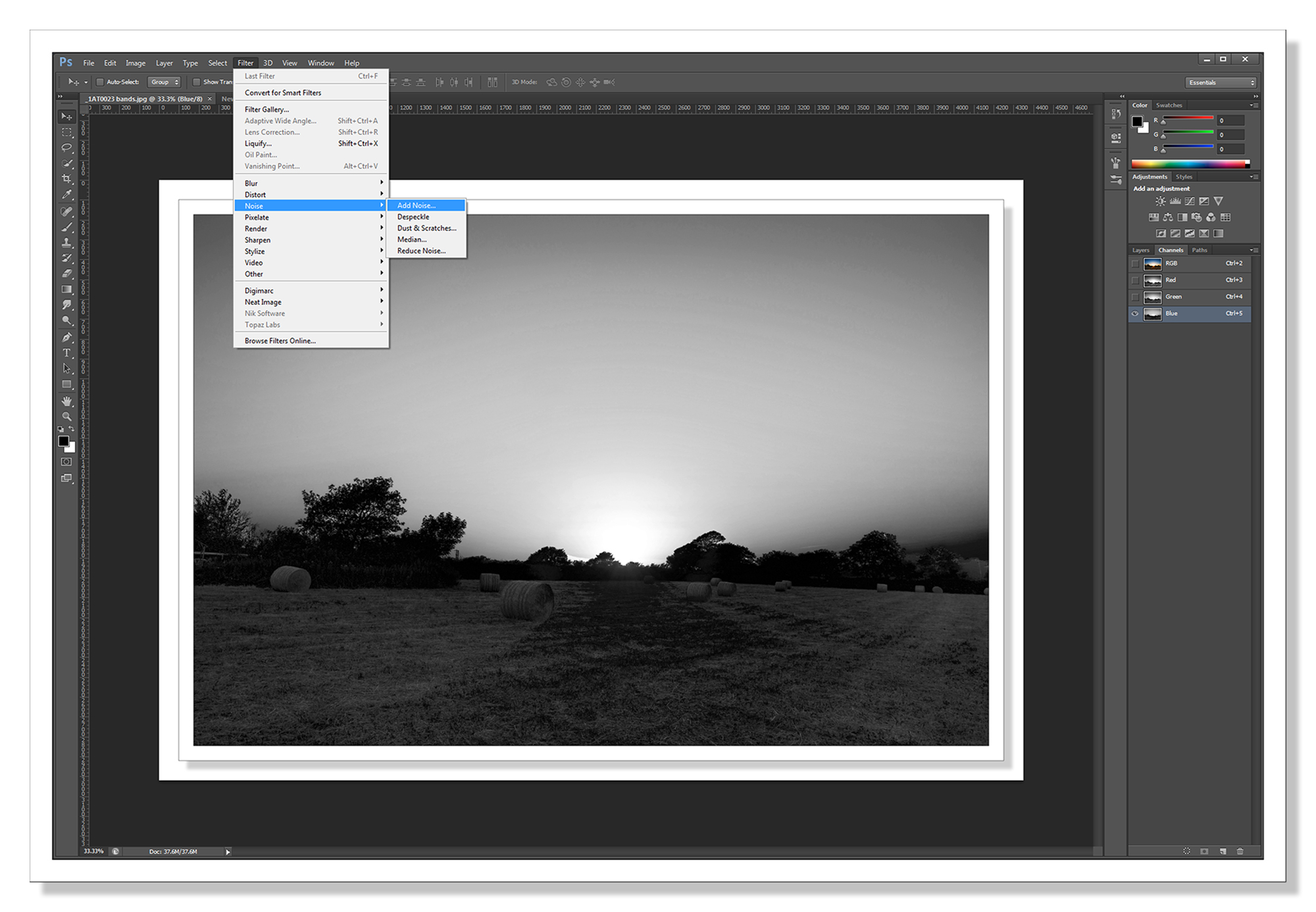1316x912 pixels.
Task: Open the Essentials workspace dropdown
Action: [x=1222, y=82]
